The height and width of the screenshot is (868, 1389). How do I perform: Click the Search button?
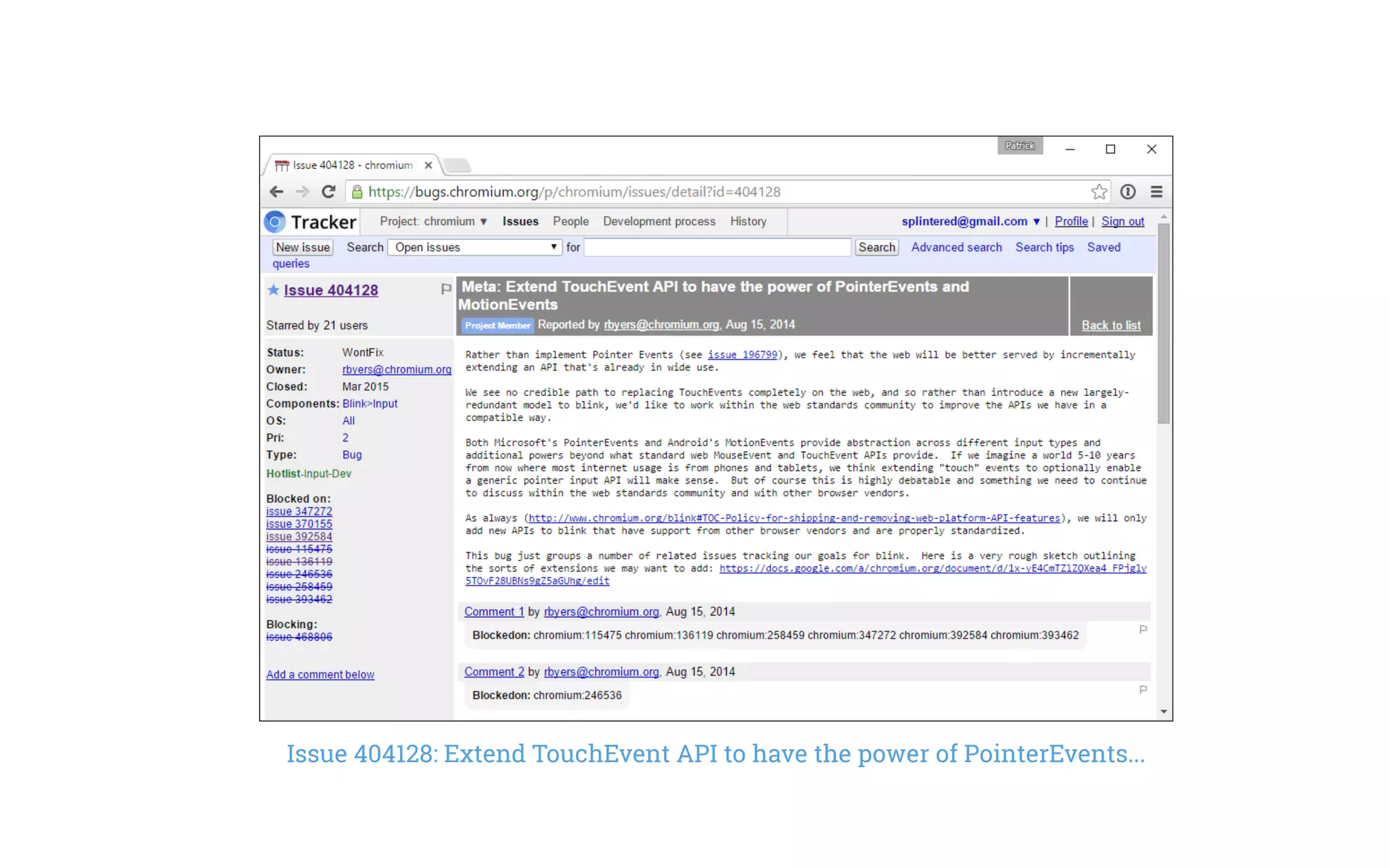(876, 248)
